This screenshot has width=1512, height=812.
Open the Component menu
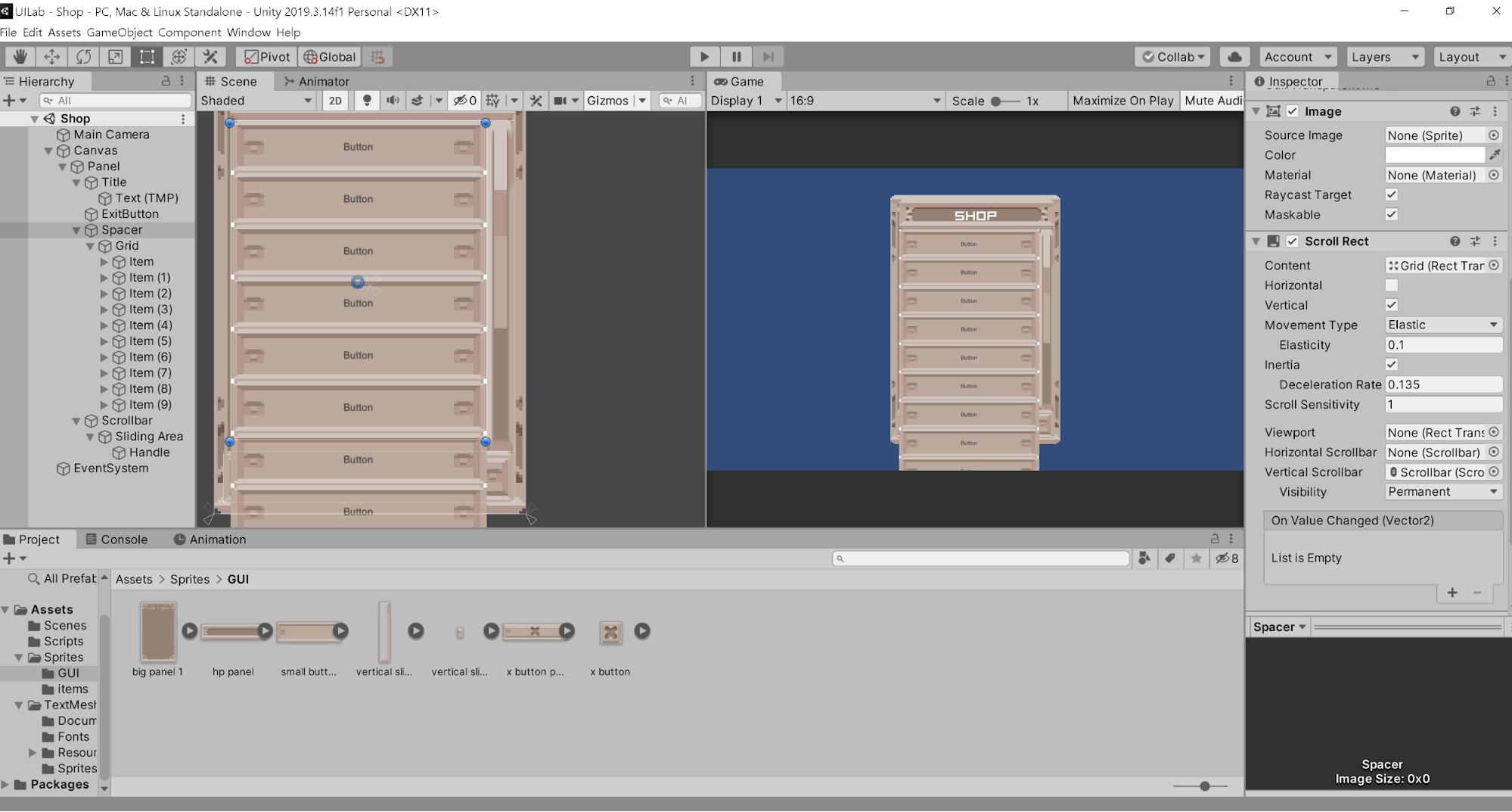189,33
